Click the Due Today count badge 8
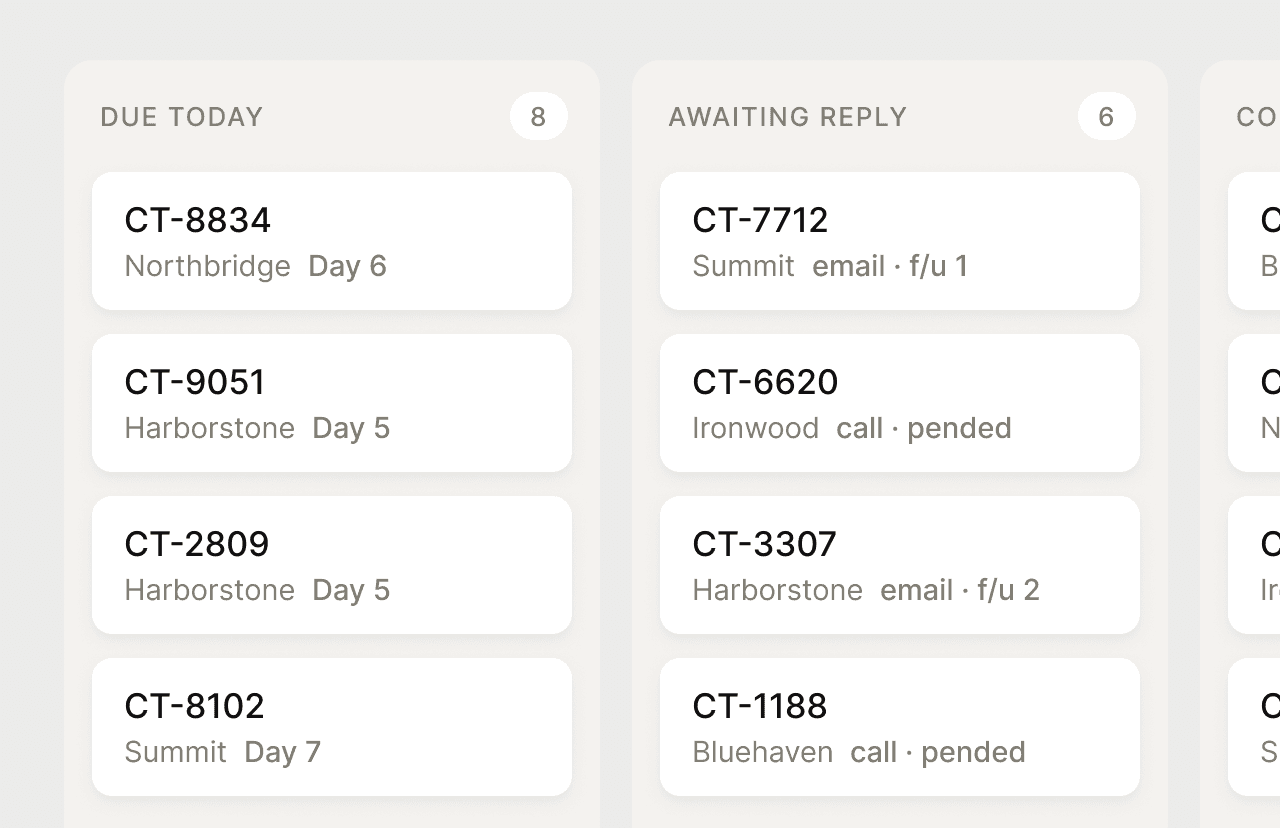The width and height of the screenshot is (1280, 828). point(539,116)
